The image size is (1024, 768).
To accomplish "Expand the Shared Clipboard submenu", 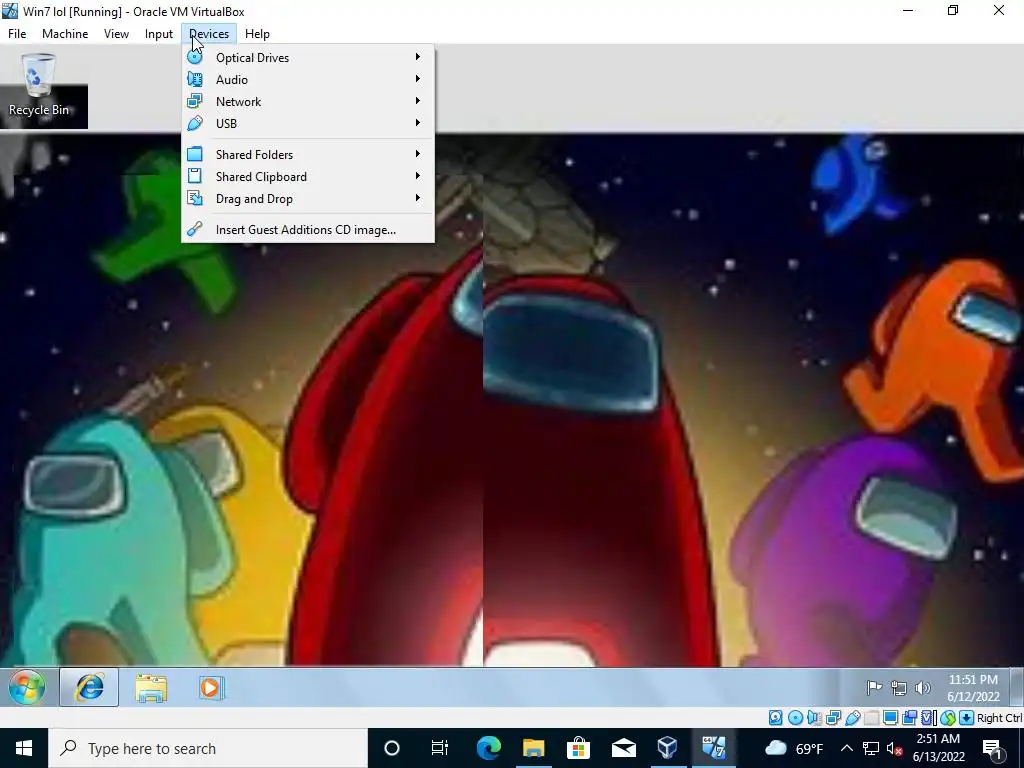I will tap(308, 176).
